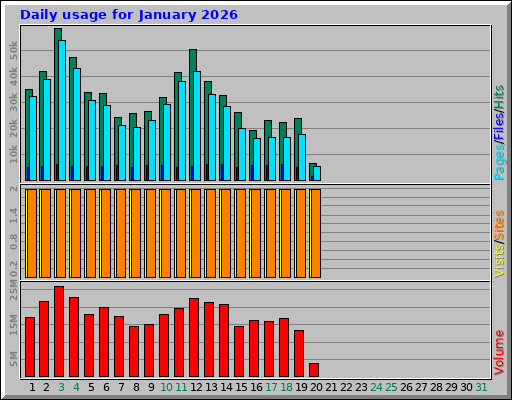Select the red volume bar for day 20
The height and width of the screenshot is (400, 512).
click(x=314, y=370)
